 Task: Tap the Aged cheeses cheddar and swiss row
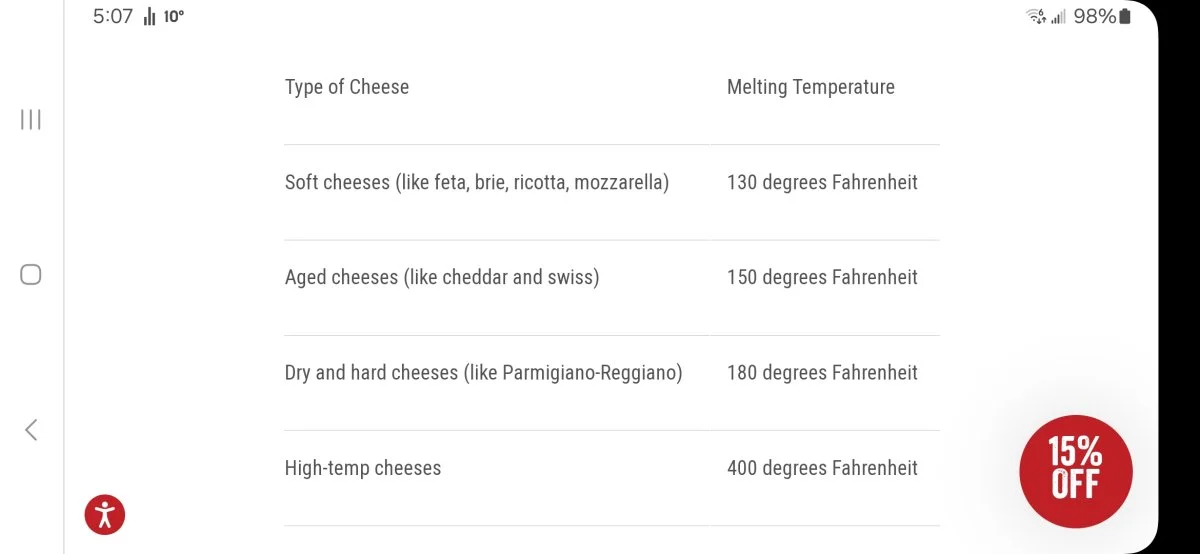click(612, 288)
